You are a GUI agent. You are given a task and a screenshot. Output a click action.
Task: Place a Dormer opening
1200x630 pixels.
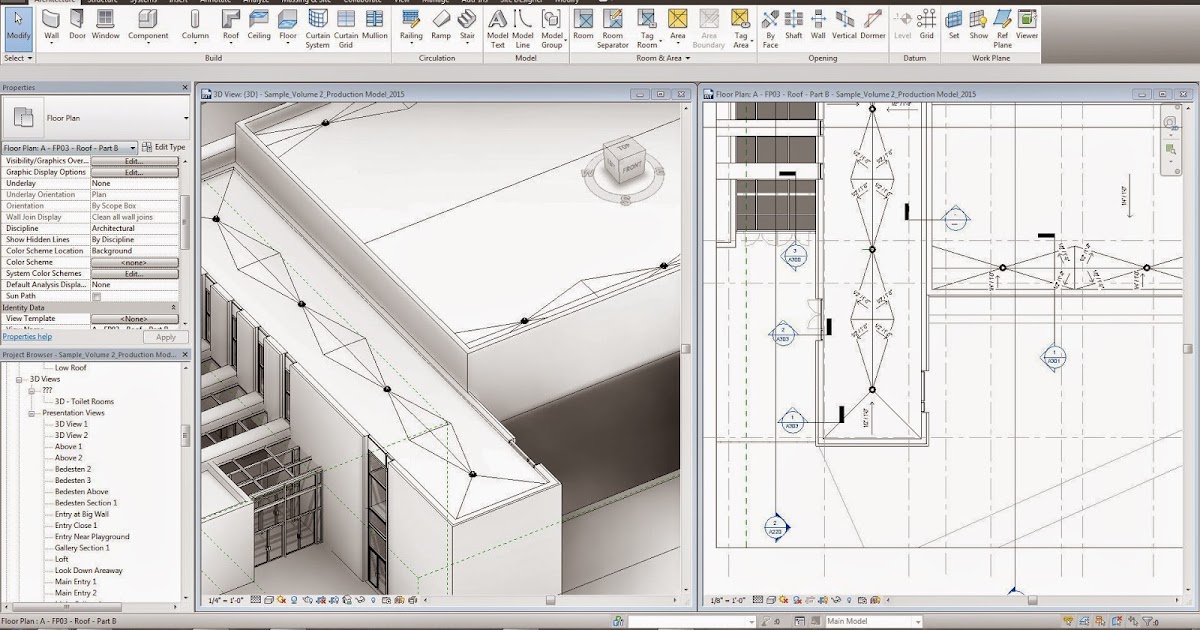(872, 25)
